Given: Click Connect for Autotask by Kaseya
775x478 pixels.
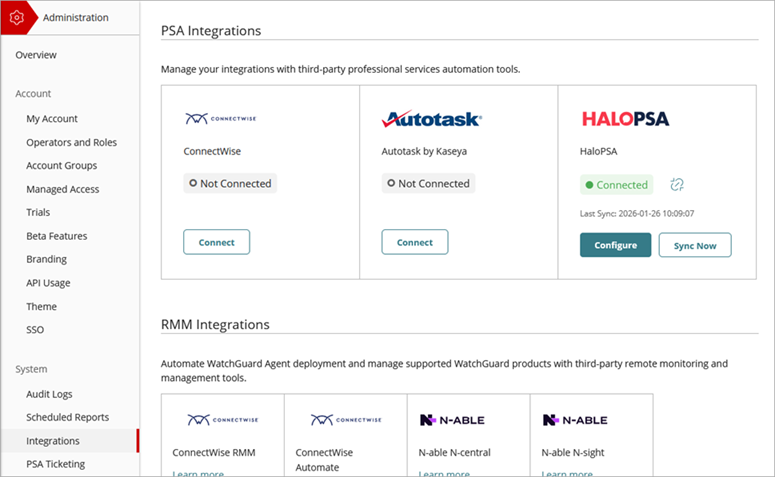Looking at the screenshot, I should [415, 242].
